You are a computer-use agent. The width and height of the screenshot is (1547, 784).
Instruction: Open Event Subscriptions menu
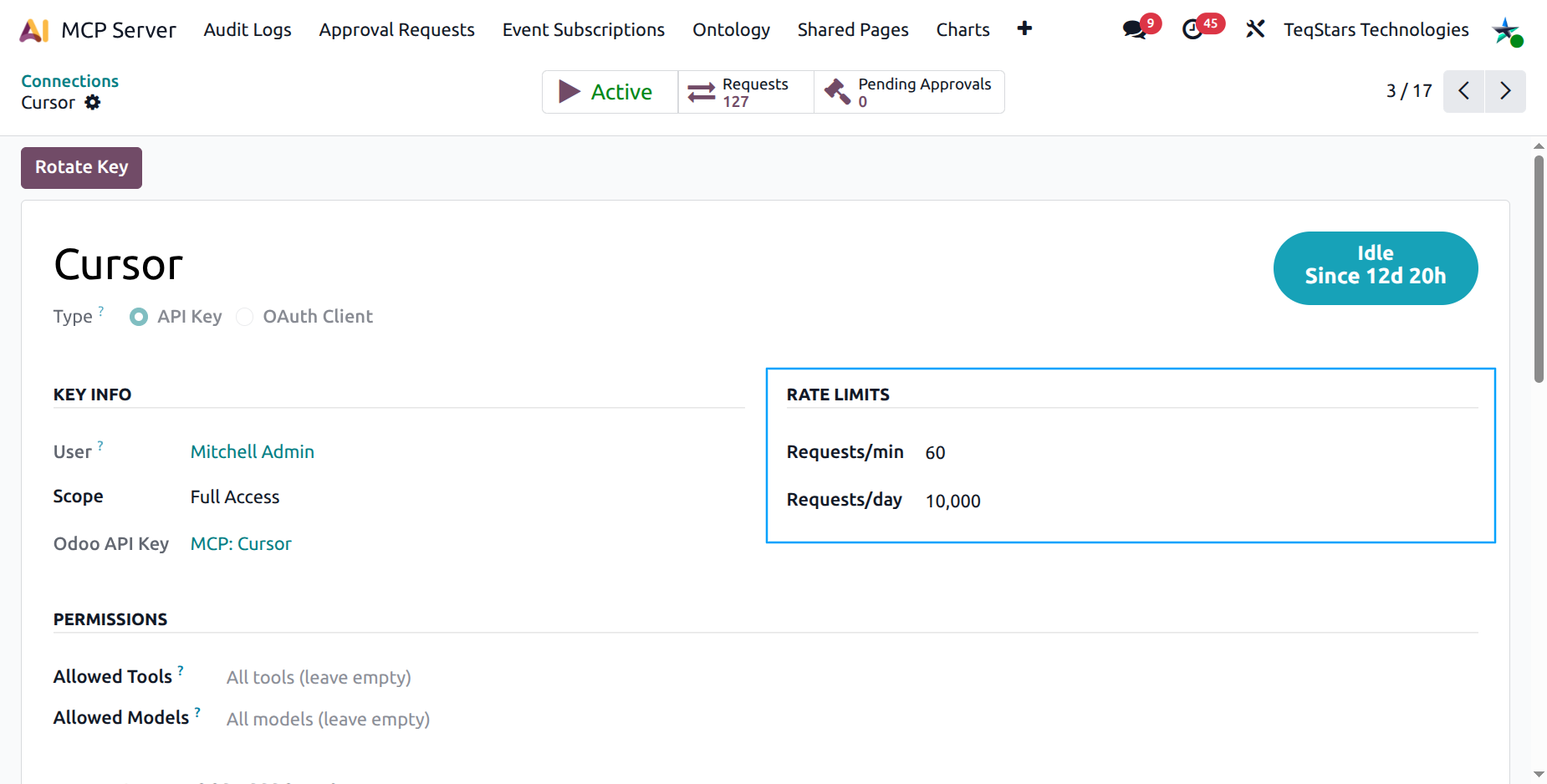[x=584, y=30]
